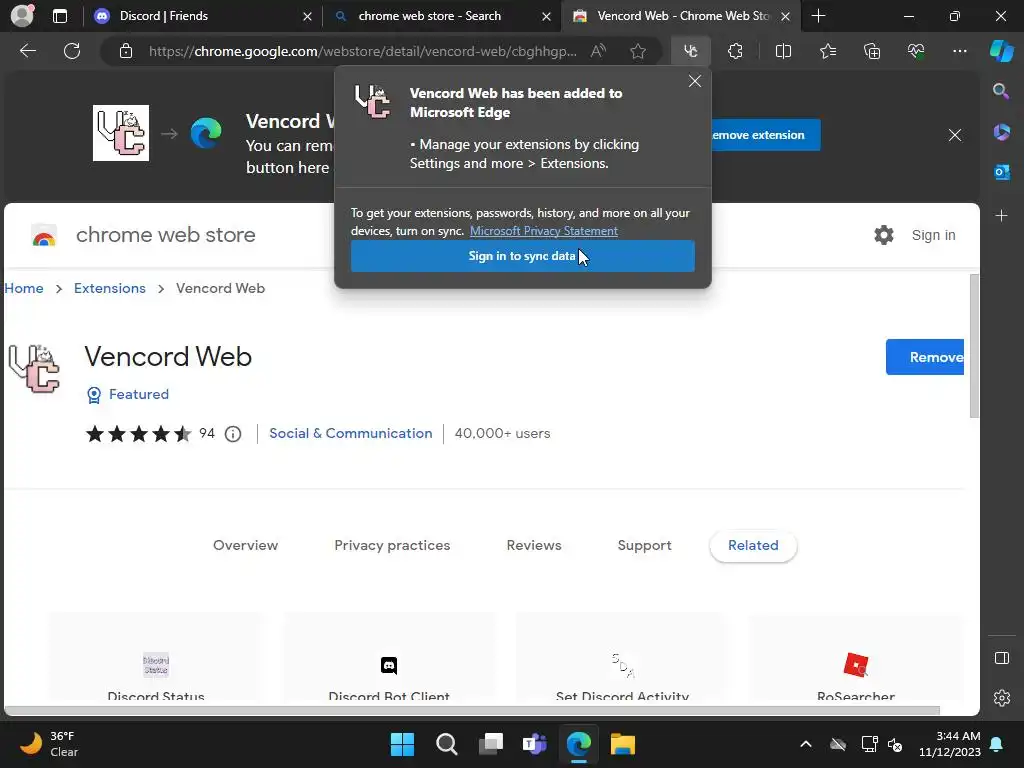Add a sidebar app with the plus icon
The image size is (1024, 768).
coord(1001,215)
